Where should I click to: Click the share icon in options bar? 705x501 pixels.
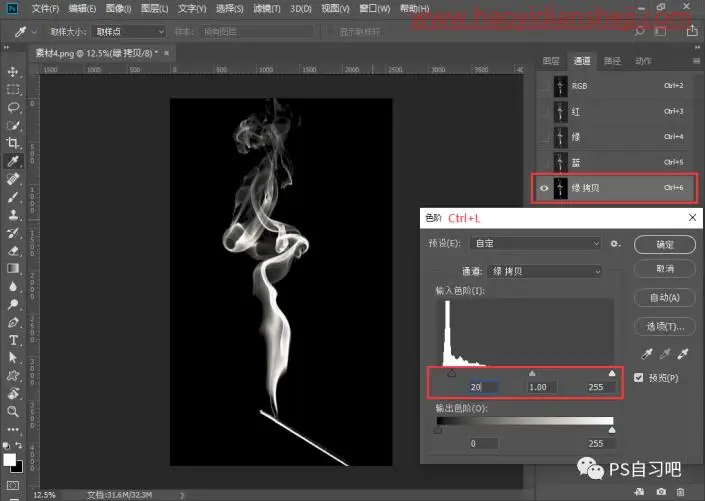(692, 31)
